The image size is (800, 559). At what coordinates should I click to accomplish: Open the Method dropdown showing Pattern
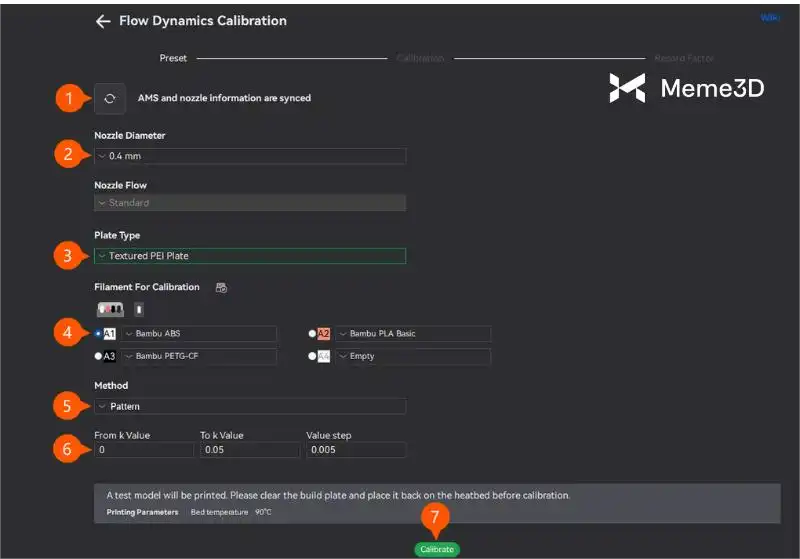250,406
